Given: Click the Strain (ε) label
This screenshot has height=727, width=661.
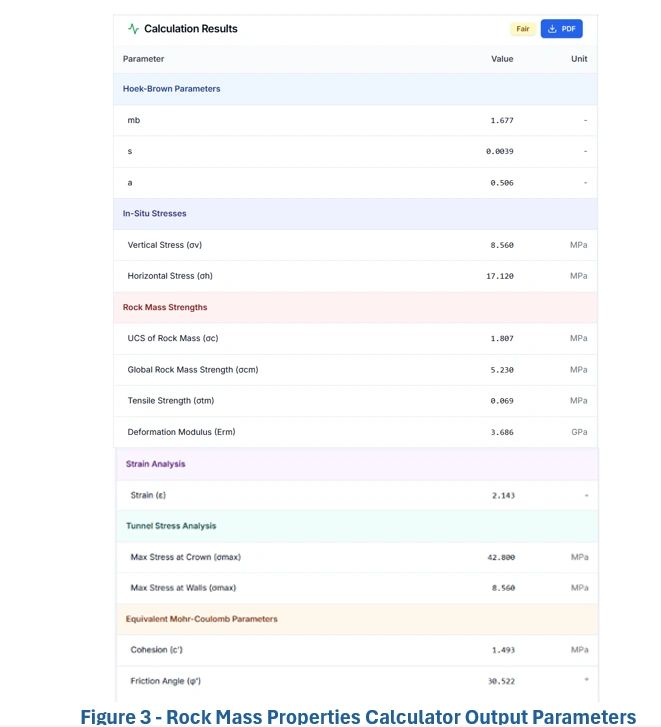Looking at the screenshot, I should click(148, 495).
